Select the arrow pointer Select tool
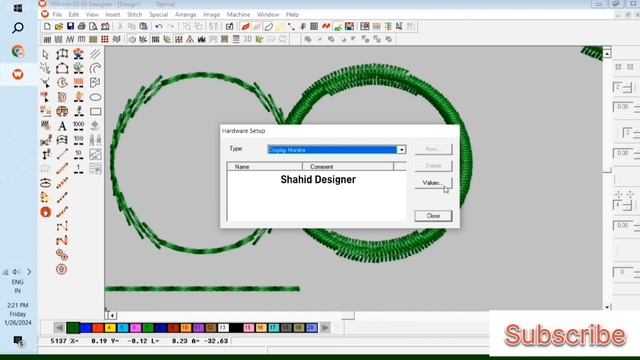Screen dimensions: 640x360 point(45,54)
